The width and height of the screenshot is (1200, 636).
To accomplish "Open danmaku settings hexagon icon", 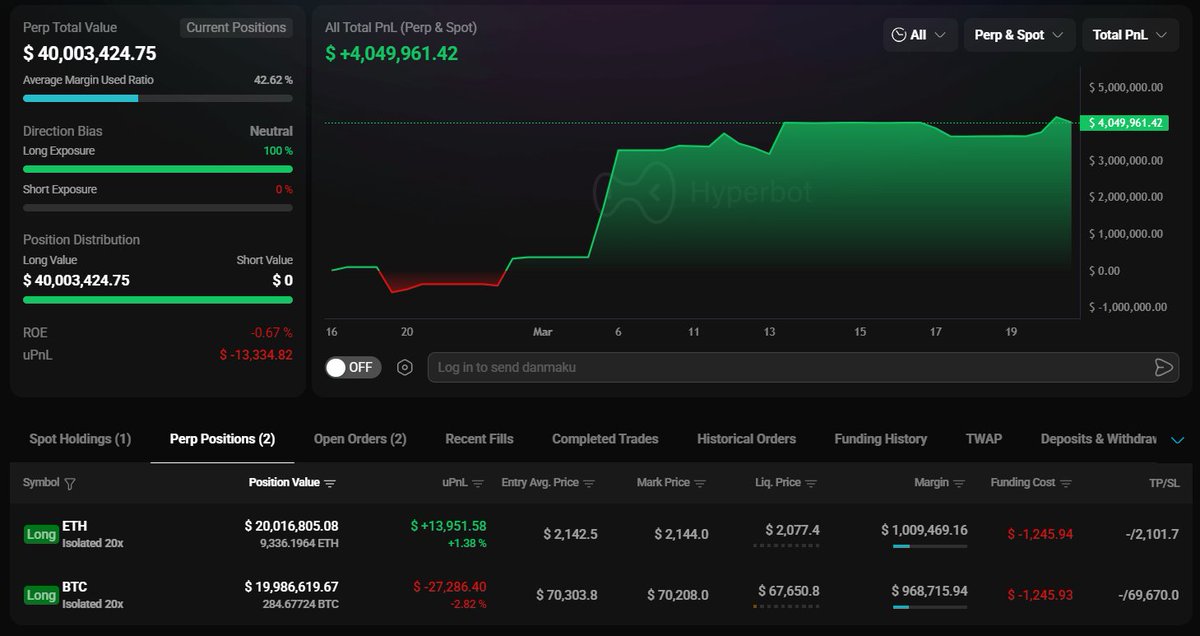I will (405, 367).
